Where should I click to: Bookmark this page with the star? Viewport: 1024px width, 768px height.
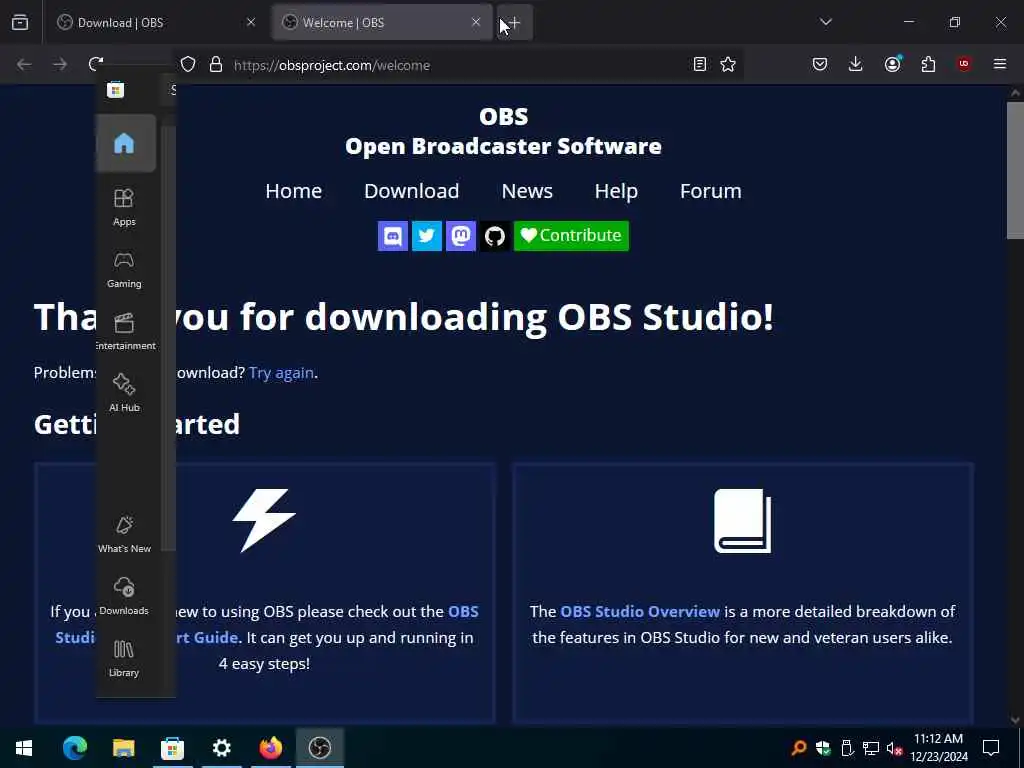click(728, 64)
